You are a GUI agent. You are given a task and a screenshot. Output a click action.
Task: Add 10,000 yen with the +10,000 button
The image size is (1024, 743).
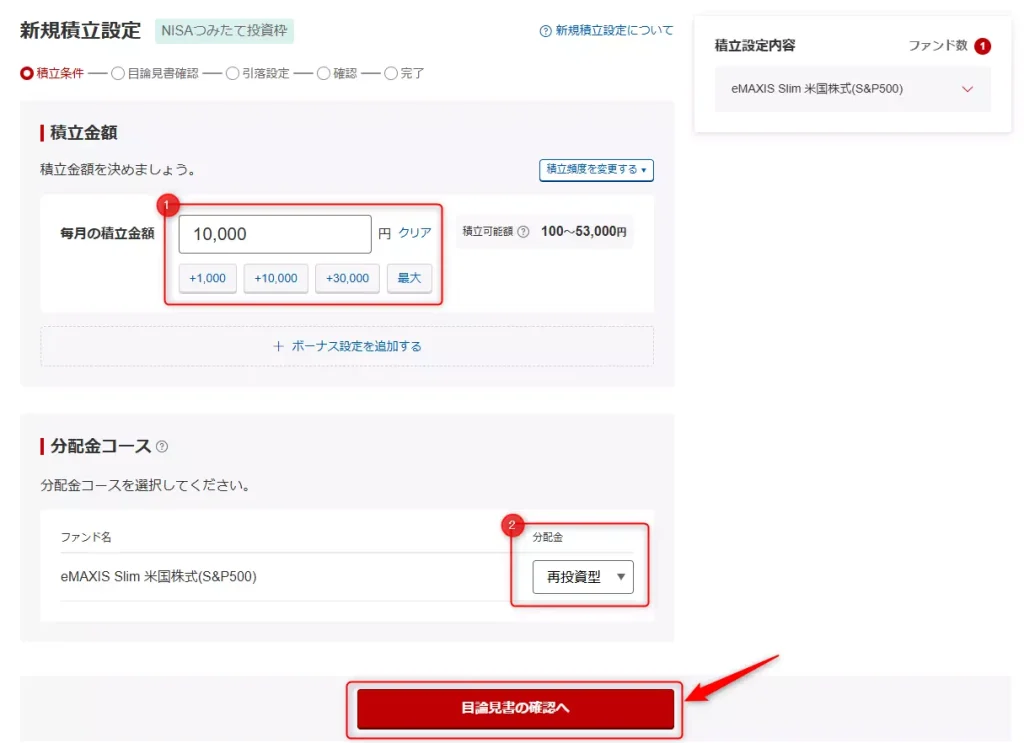point(276,279)
